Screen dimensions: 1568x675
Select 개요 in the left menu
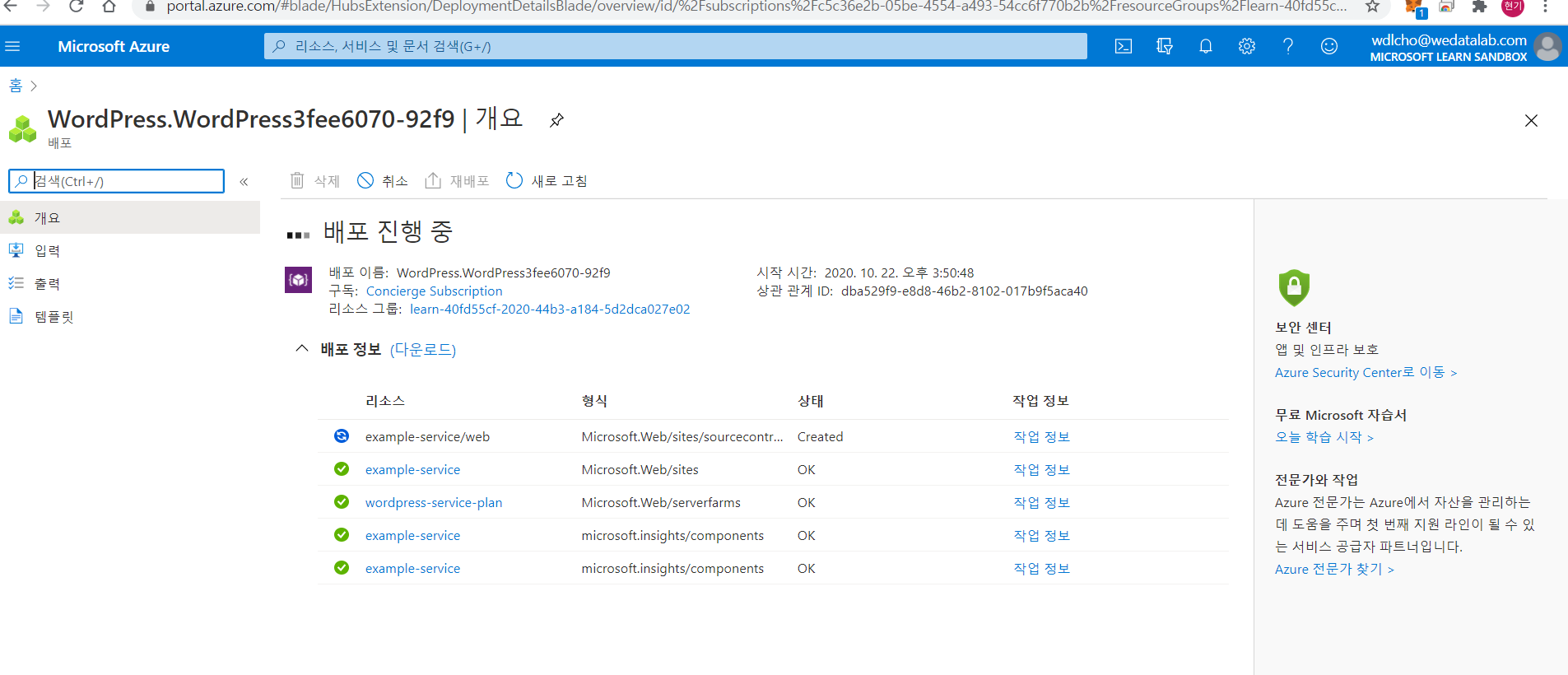[130, 217]
